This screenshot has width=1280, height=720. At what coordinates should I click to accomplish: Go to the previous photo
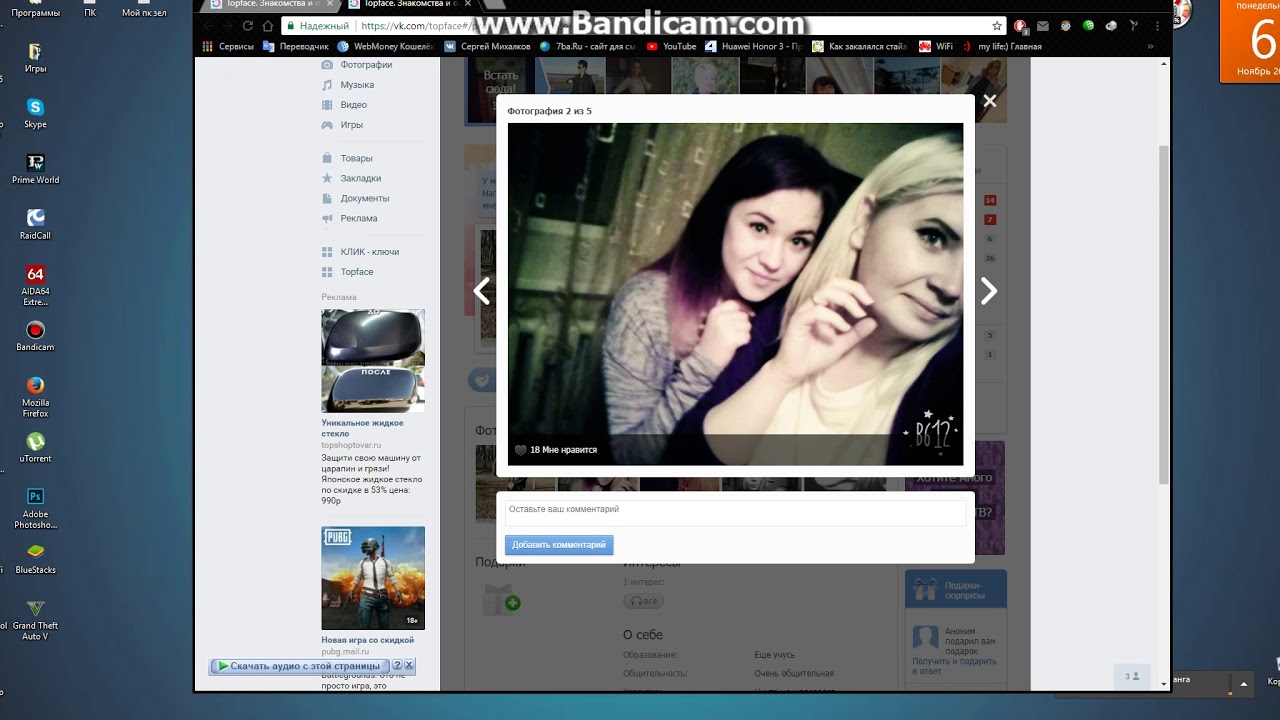coord(482,291)
